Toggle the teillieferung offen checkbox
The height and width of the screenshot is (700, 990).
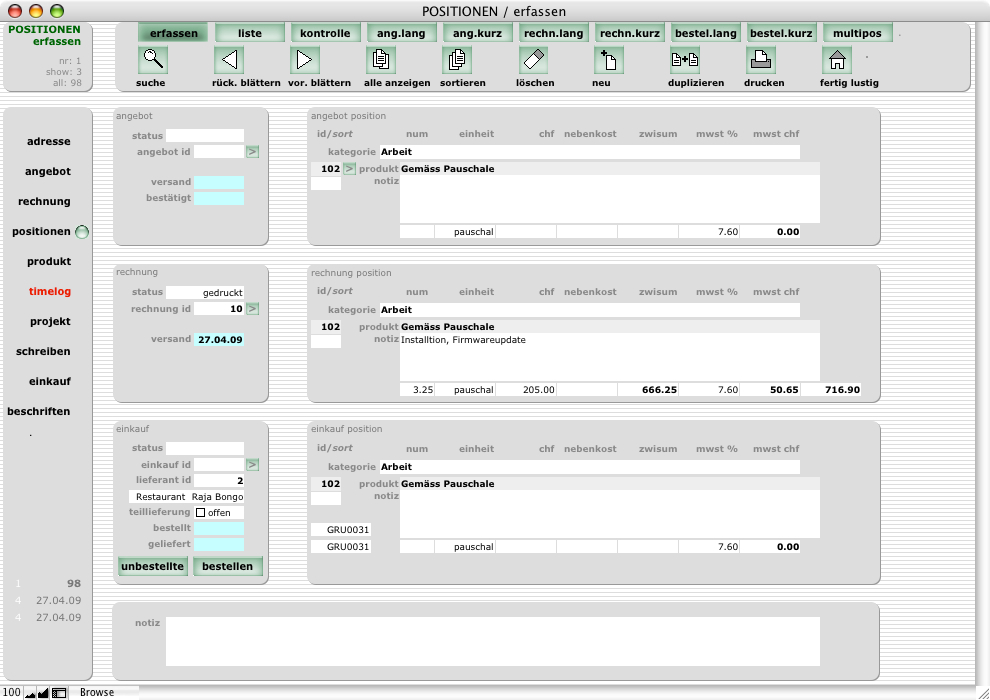(x=201, y=513)
